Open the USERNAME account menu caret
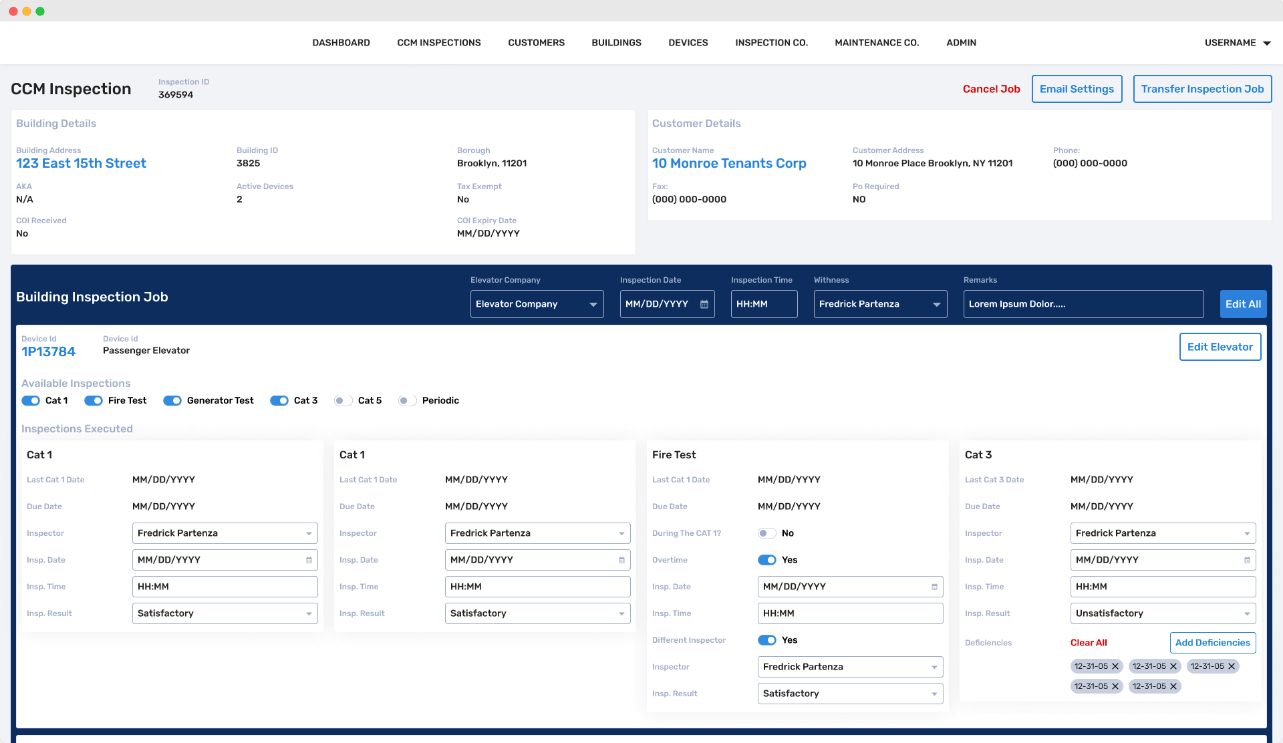This screenshot has width=1283, height=743. [x=1267, y=43]
